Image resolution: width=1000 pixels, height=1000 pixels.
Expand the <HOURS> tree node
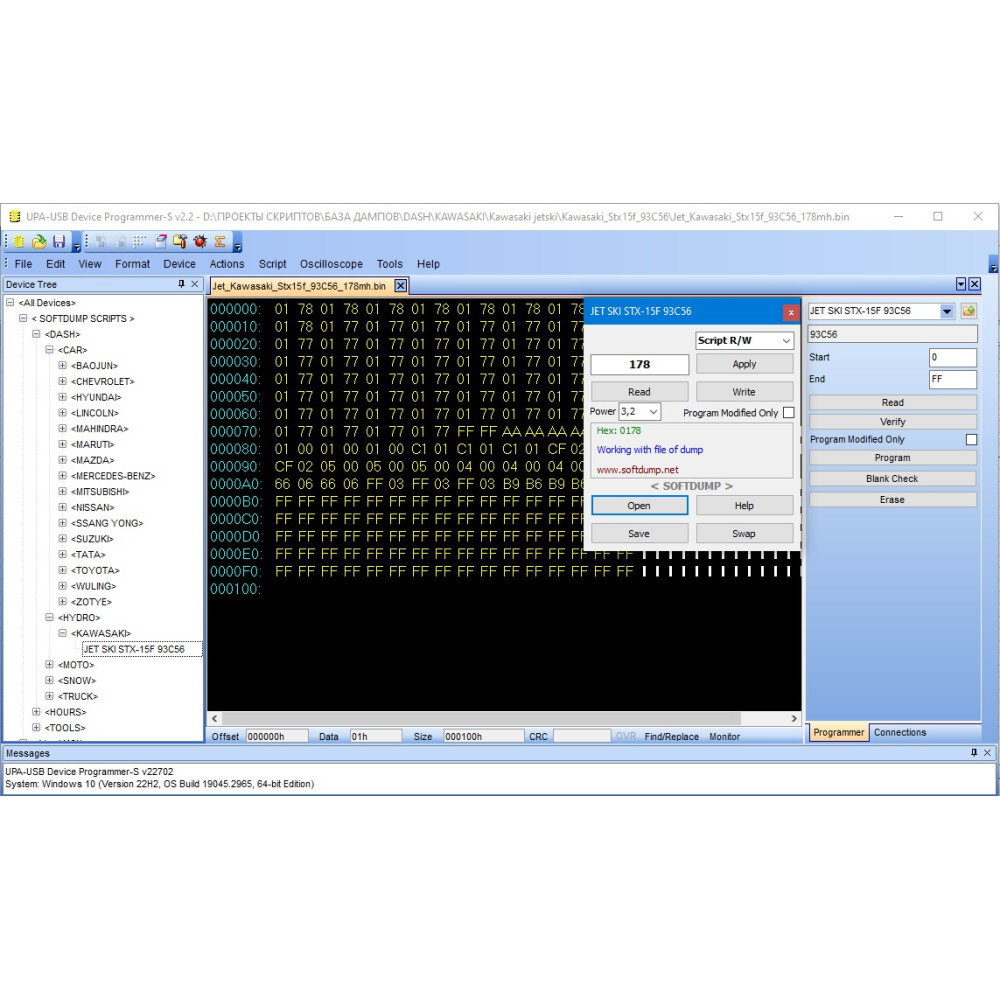[x=36, y=712]
